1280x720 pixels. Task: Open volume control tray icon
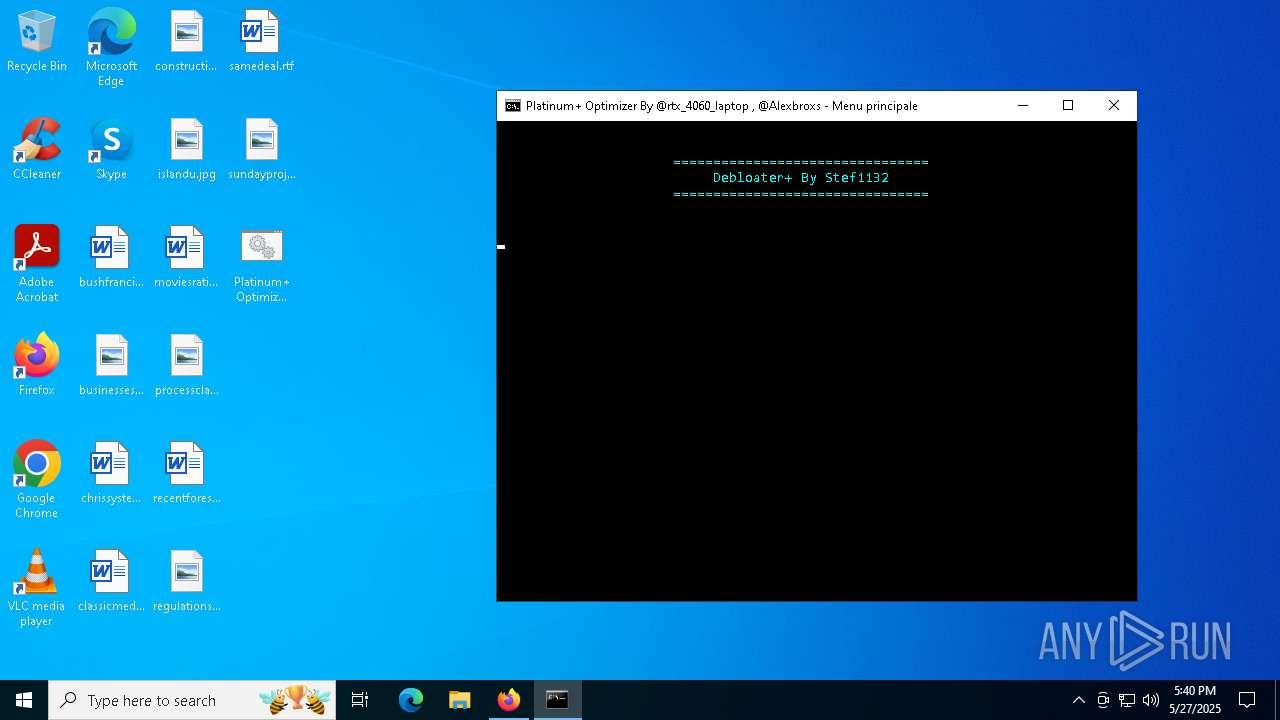1151,700
